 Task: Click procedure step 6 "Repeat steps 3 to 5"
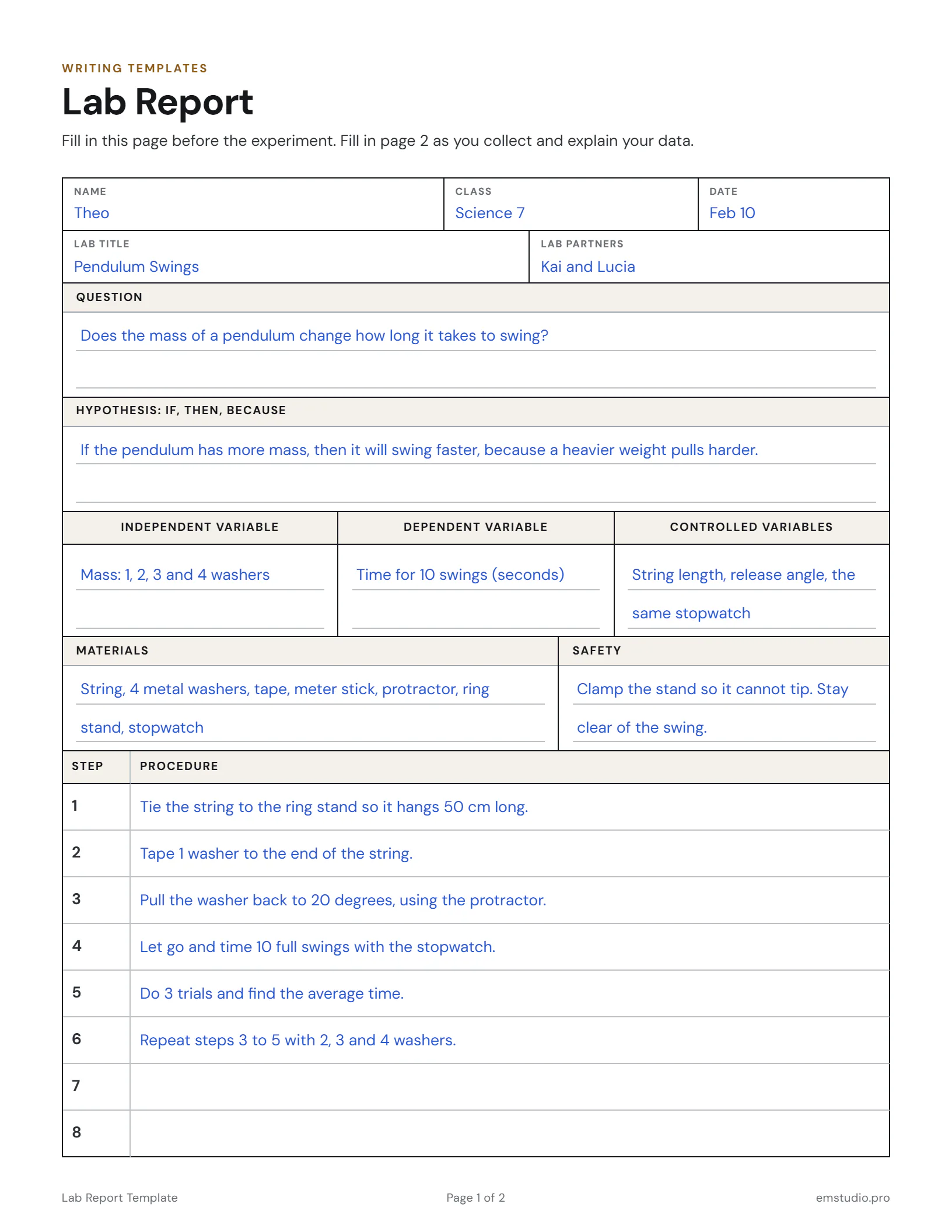tap(509, 1040)
